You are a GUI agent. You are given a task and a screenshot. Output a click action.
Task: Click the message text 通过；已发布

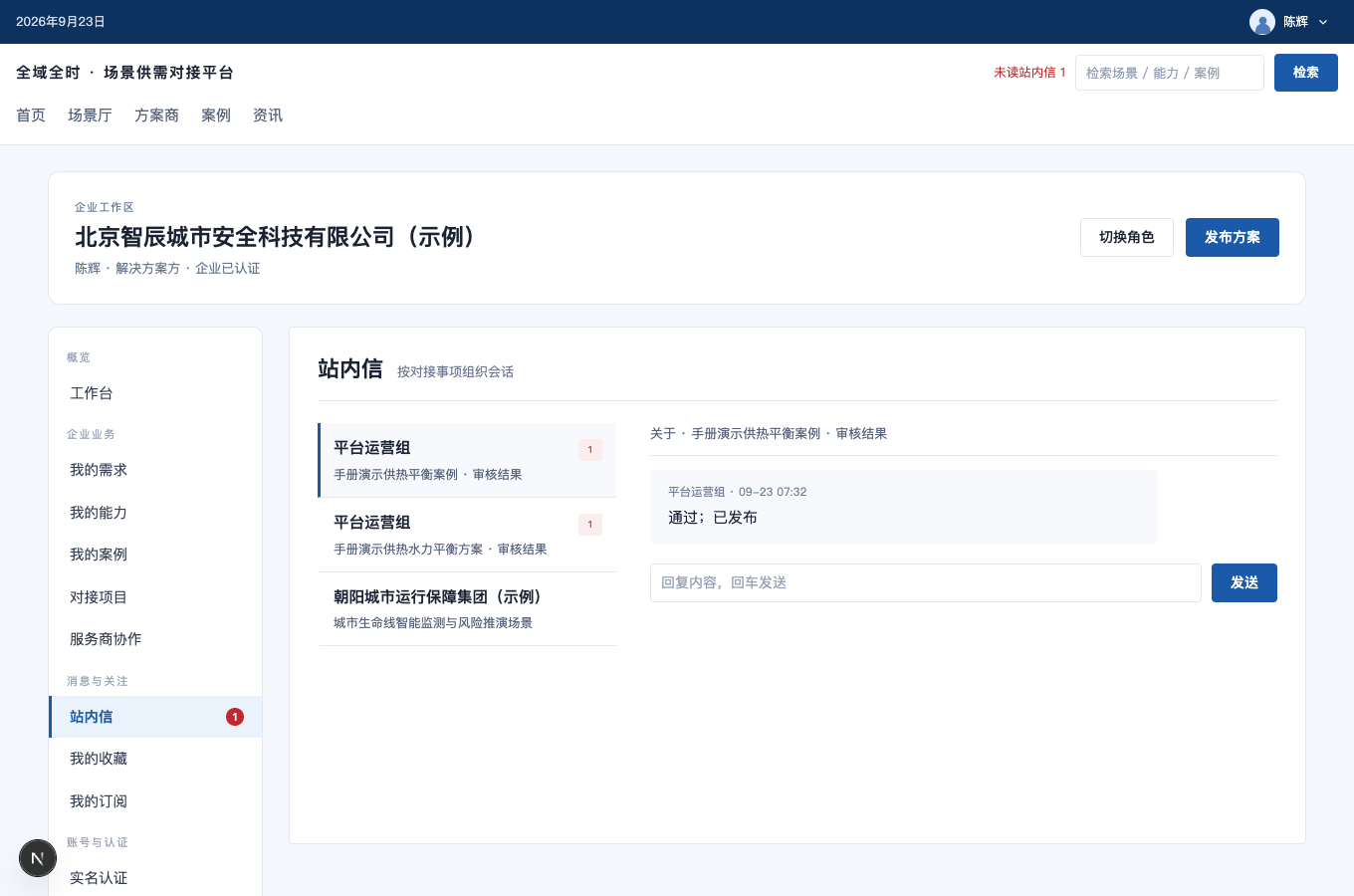[x=713, y=518]
